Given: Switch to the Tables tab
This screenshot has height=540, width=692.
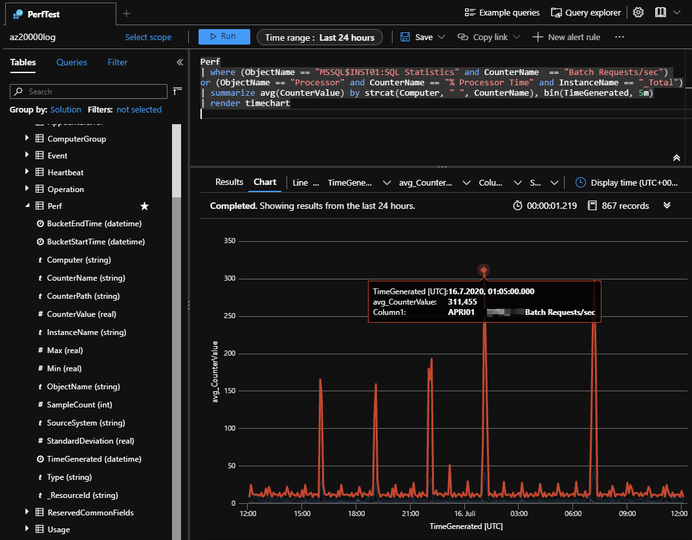Looking at the screenshot, I should tap(23, 63).
